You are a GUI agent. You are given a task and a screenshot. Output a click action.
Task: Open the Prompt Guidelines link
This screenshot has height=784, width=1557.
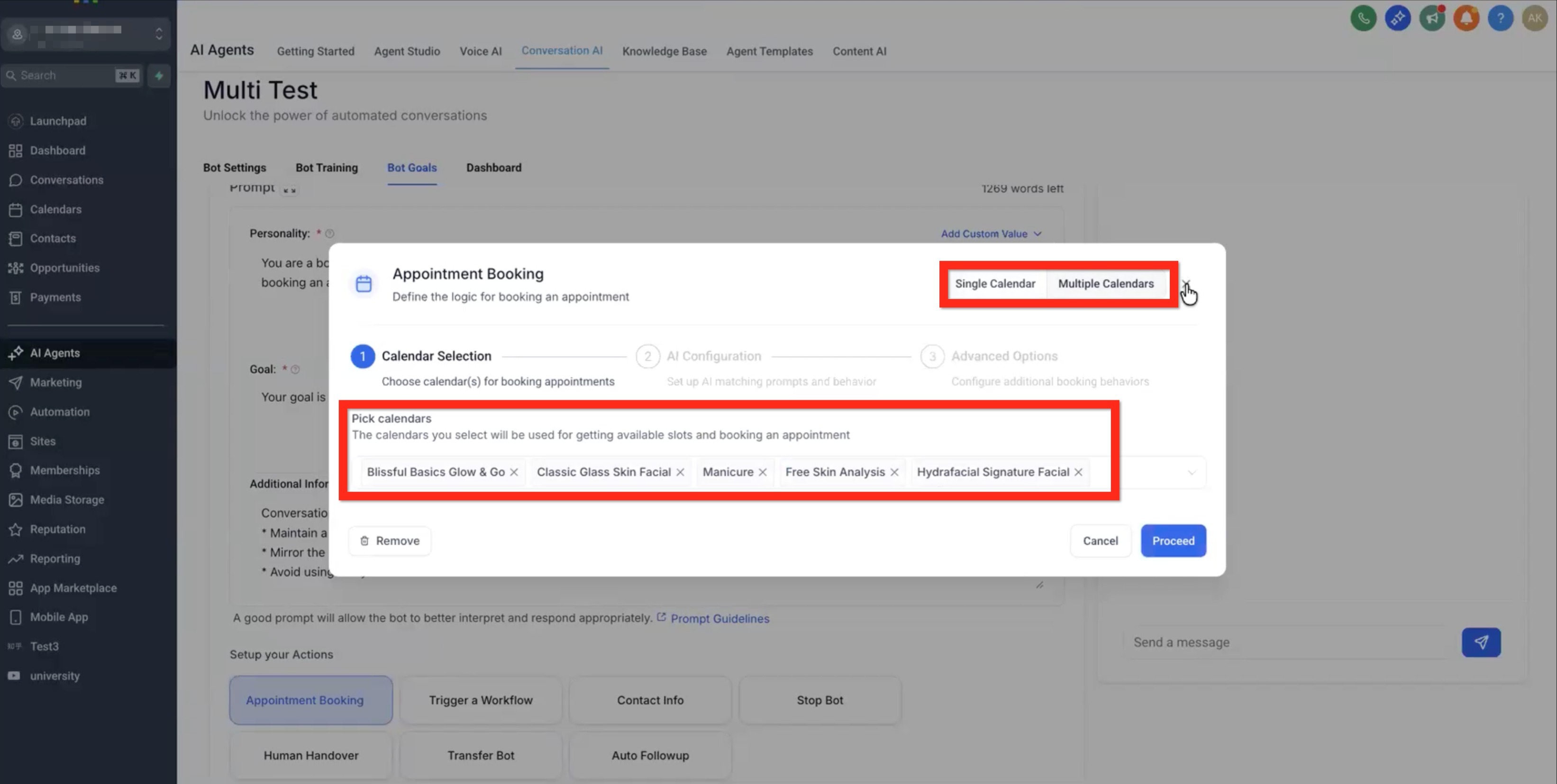pyautogui.click(x=719, y=619)
